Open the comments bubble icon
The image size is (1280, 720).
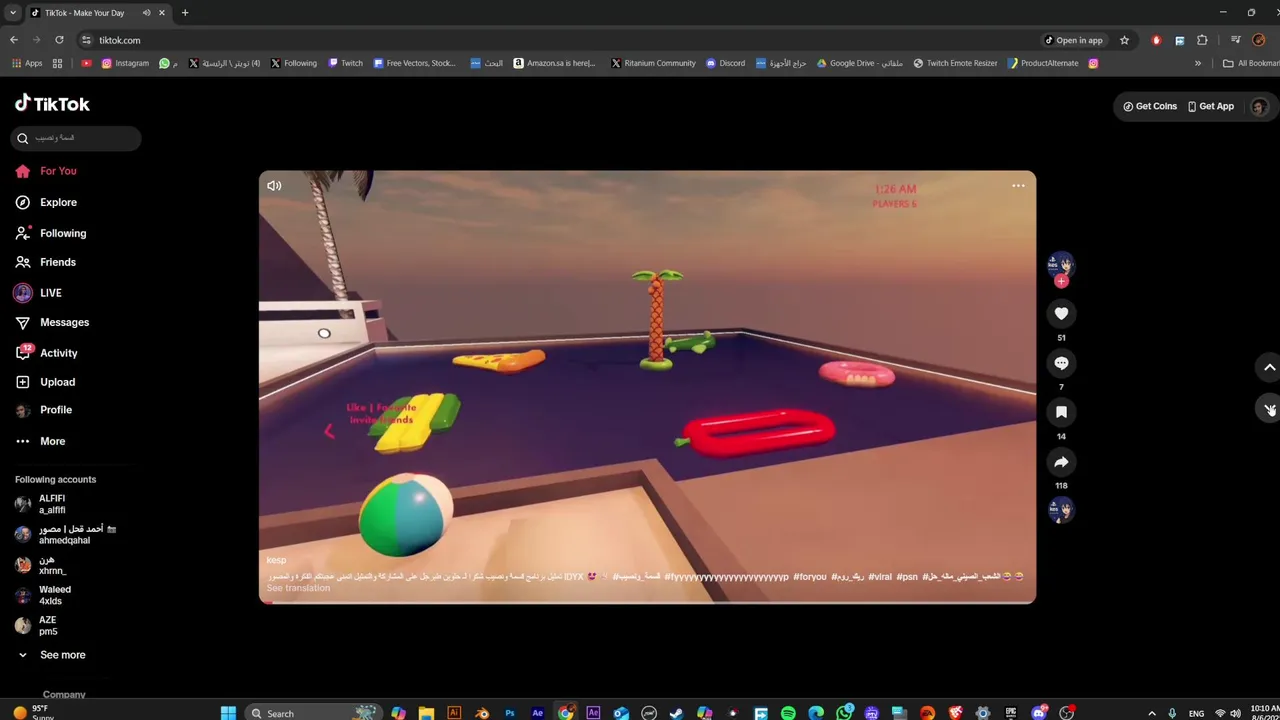click(x=1061, y=363)
